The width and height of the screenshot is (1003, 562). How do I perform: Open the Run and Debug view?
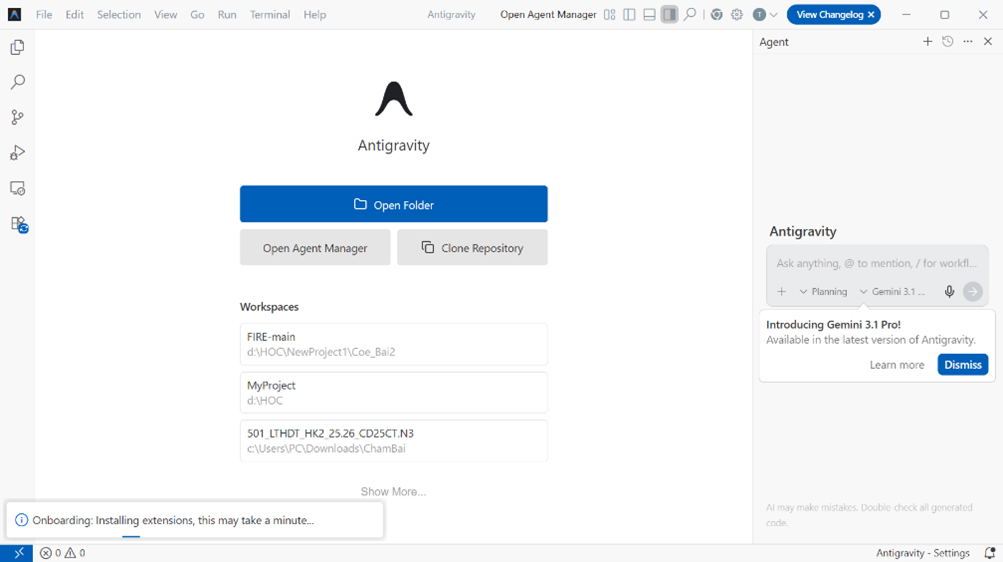pyautogui.click(x=17, y=153)
